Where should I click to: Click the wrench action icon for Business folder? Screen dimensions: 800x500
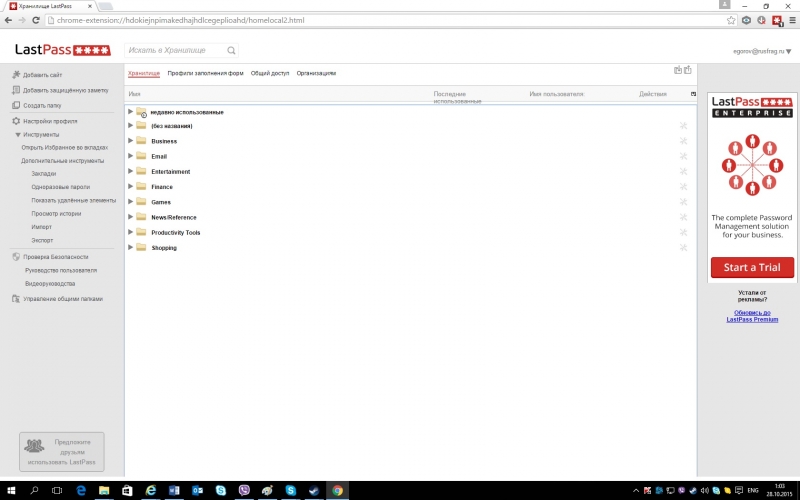tap(683, 141)
